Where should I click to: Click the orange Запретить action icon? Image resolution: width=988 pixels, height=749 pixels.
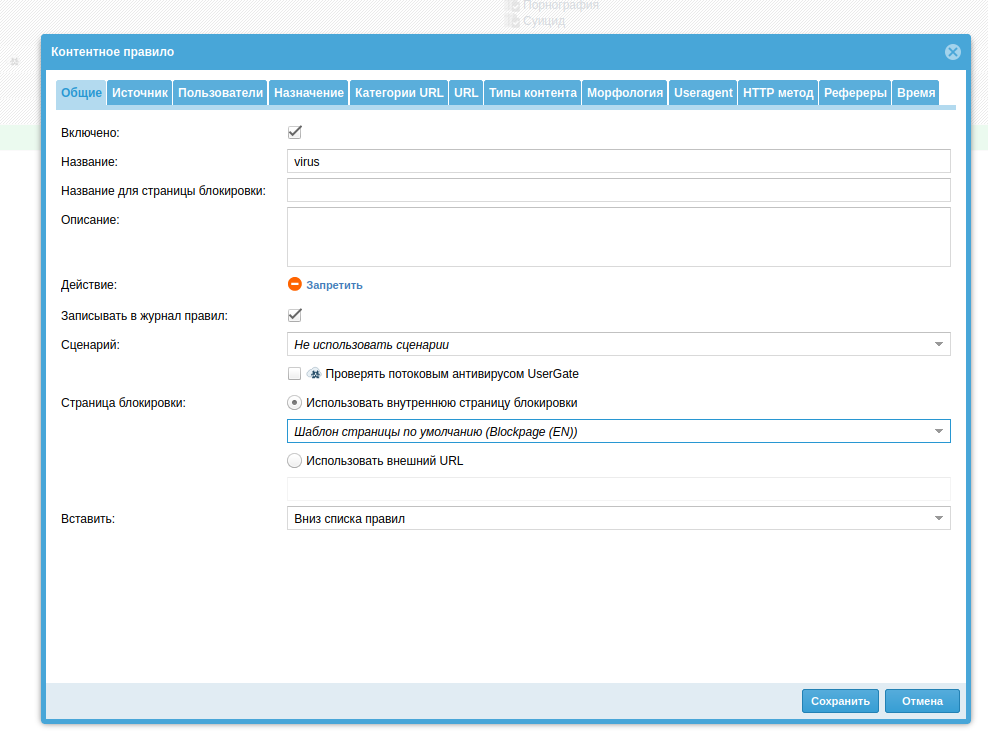pos(294,284)
